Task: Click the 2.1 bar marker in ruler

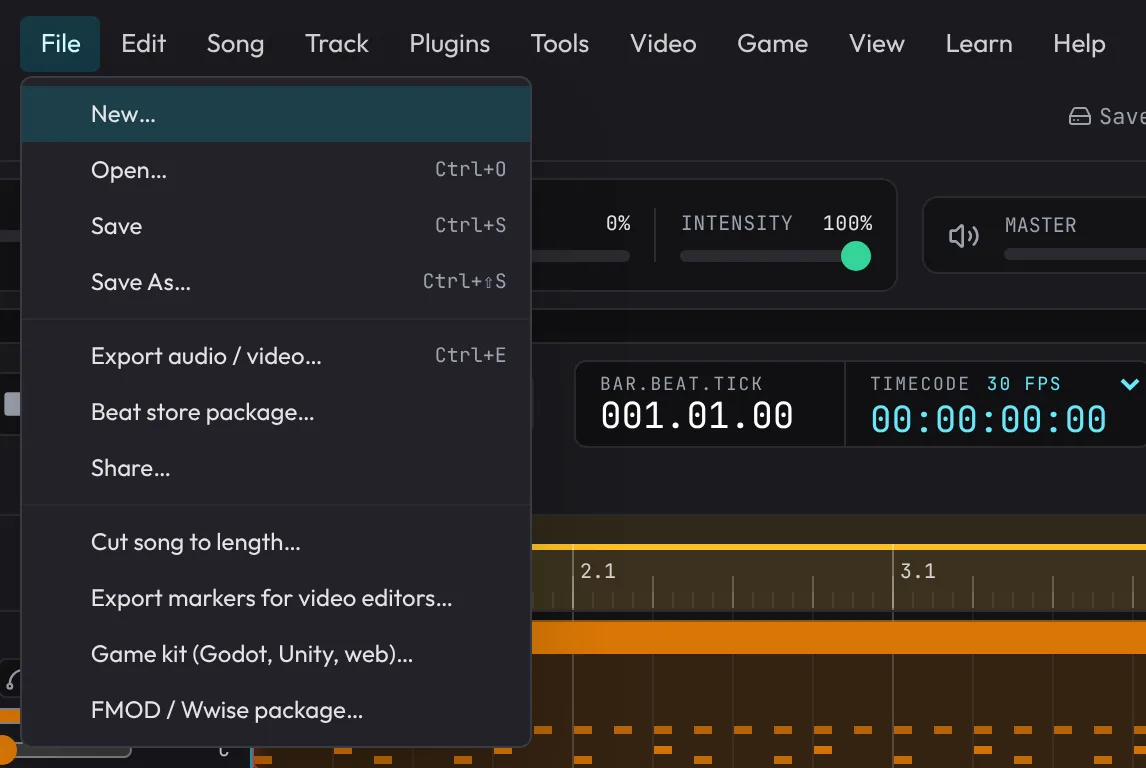Action: point(598,571)
